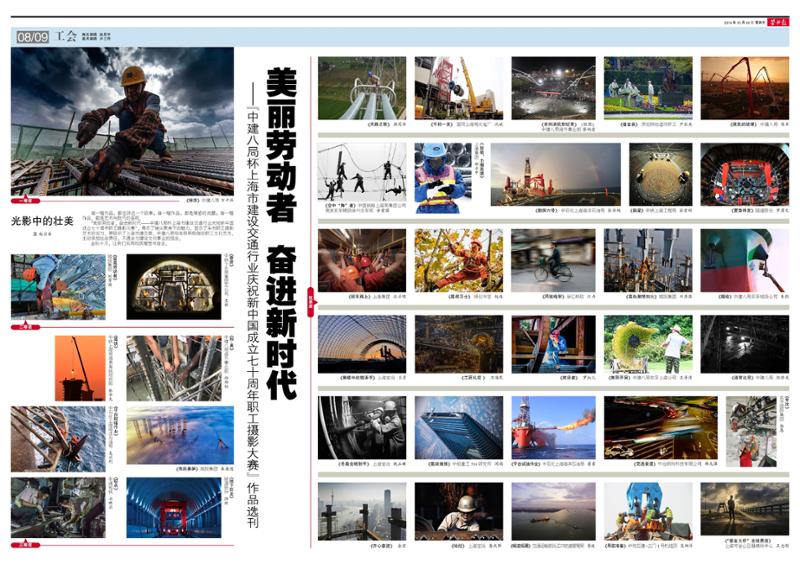Open the sunflower sculpture gardener photo
This screenshot has height=564, width=800.
pos(648,345)
